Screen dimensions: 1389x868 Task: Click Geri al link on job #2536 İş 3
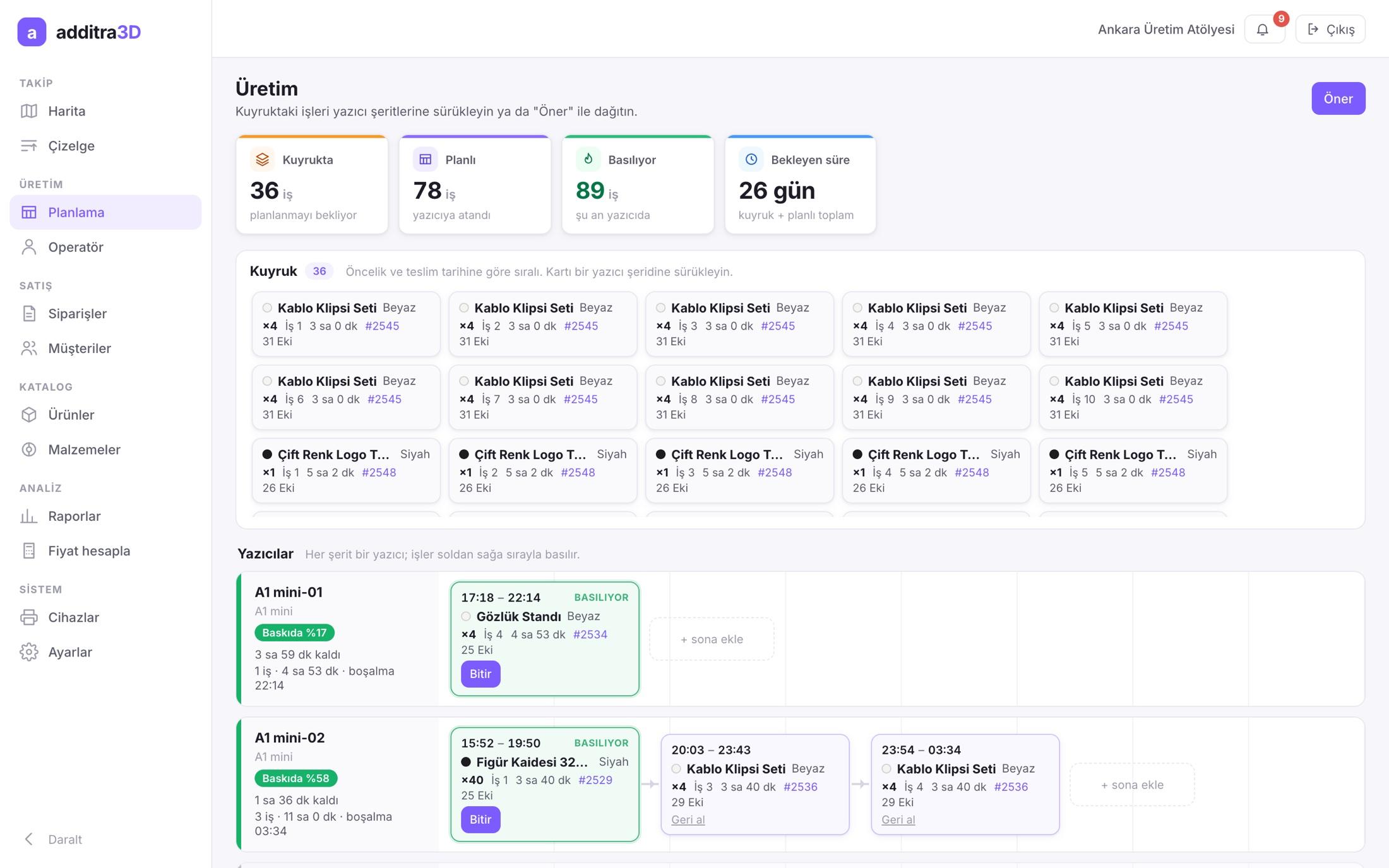pos(688,819)
